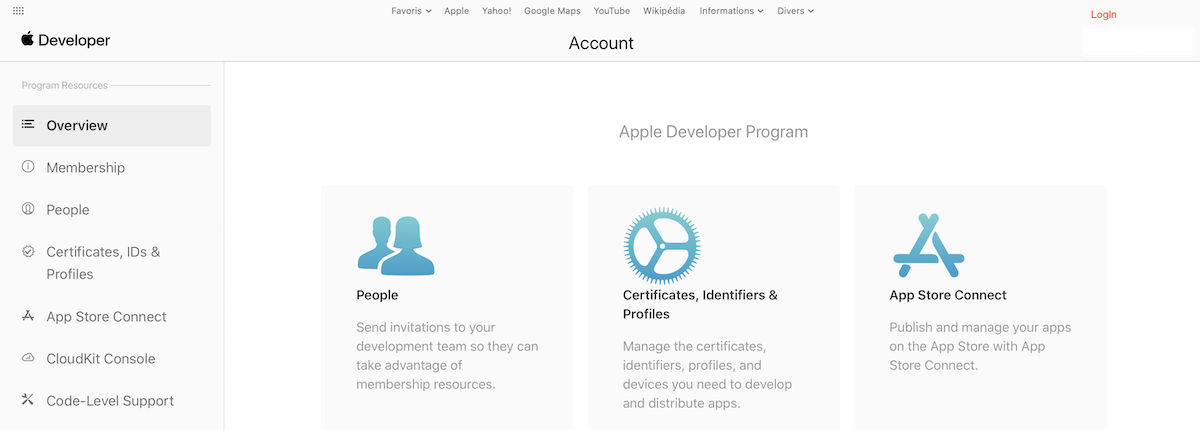1200x430 pixels.
Task: Click the Certificates checkmark badge icon in the sidebar
Action: 28,252
